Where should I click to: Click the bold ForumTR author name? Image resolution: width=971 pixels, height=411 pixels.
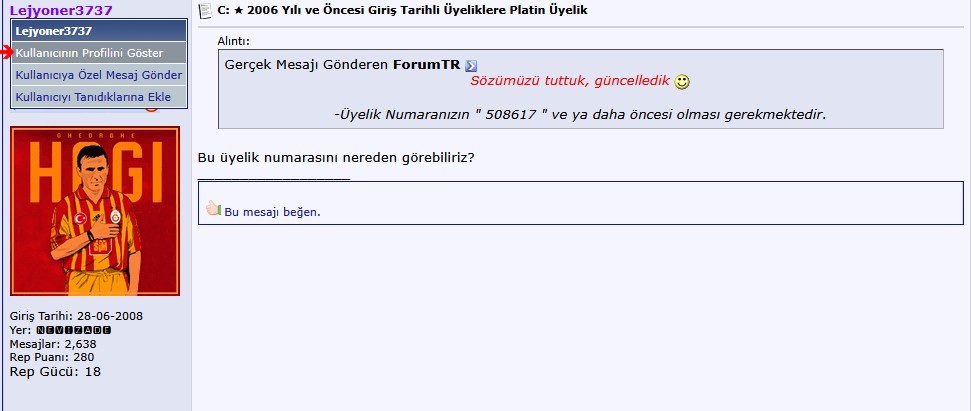(x=427, y=65)
